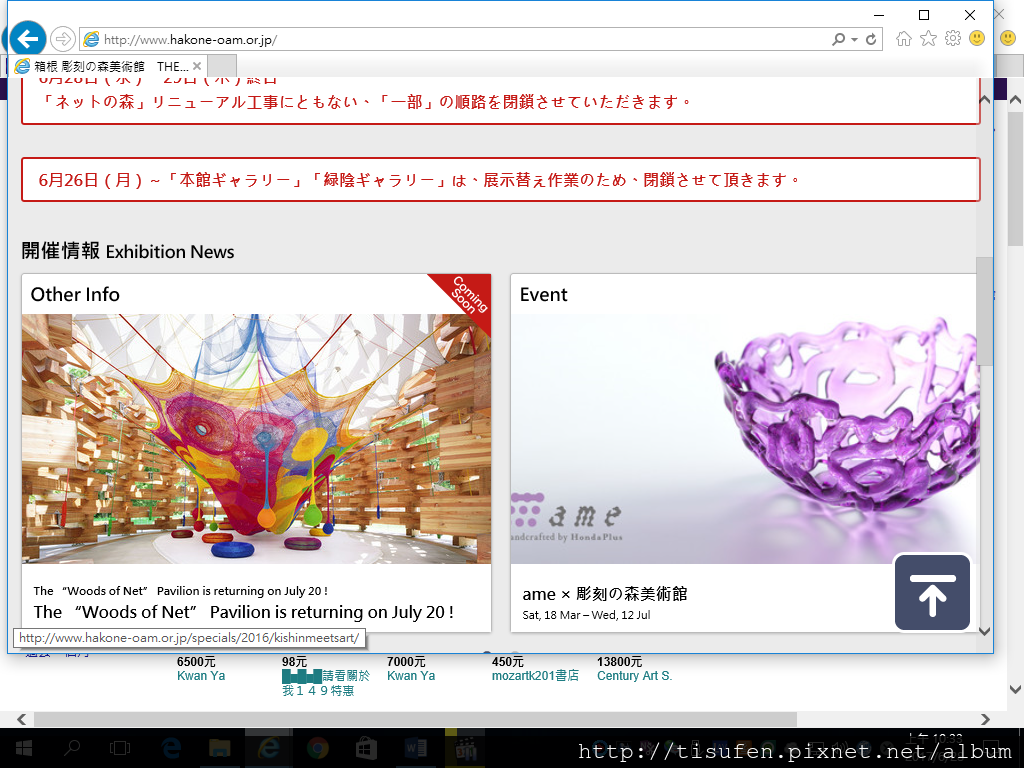Open Microsoft Store taskbar icon
The width and height of the screenshot is (1024, 768).
coord(366,748)
